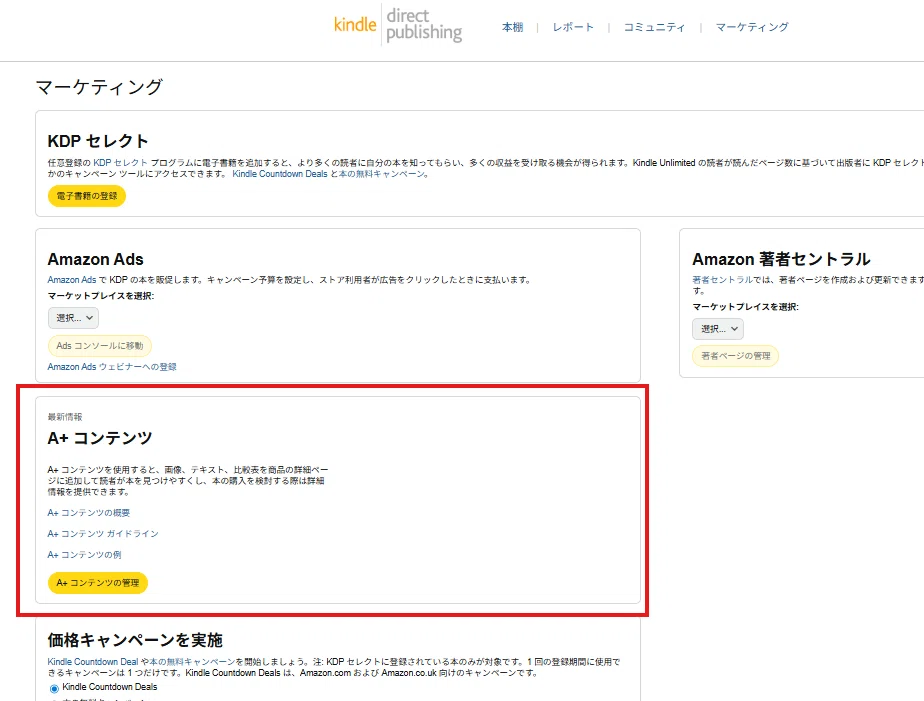Open the 著者セントラル link
Image resolution: width=924 pixels, height=701 pixels.
point(722,280)
